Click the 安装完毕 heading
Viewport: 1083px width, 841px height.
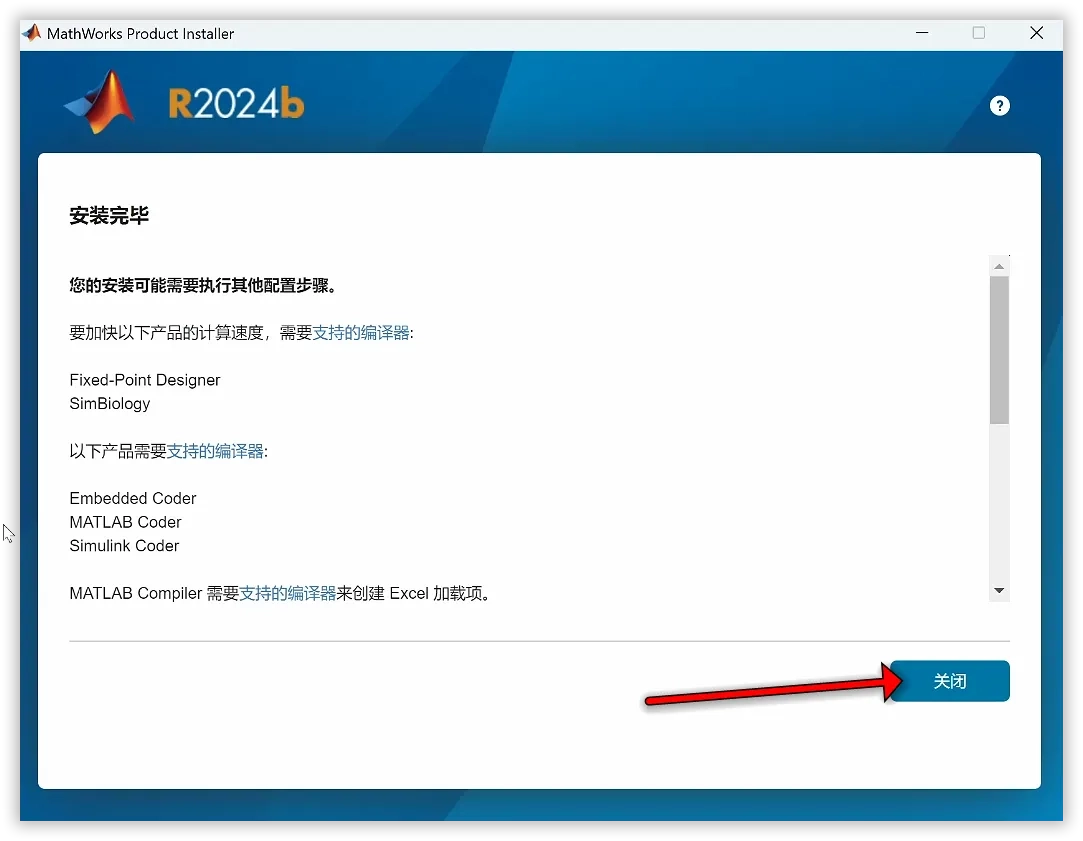click(109, 215)
